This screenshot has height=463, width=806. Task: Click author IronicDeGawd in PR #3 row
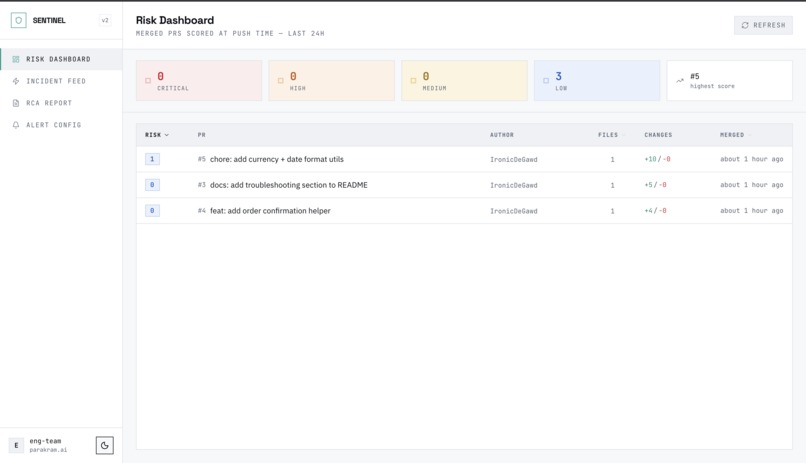coord(514,186)
